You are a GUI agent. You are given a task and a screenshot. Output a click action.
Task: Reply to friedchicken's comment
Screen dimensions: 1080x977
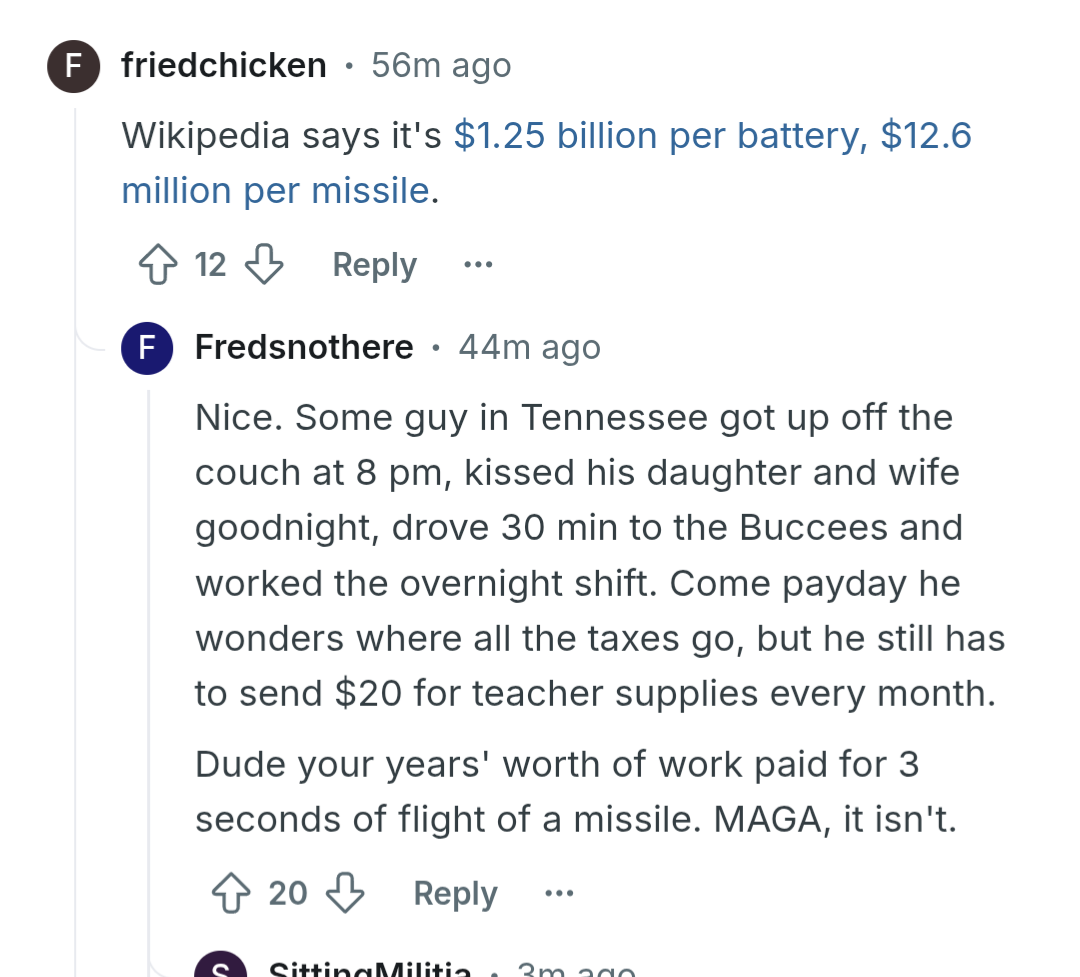[x=374, y=265]
